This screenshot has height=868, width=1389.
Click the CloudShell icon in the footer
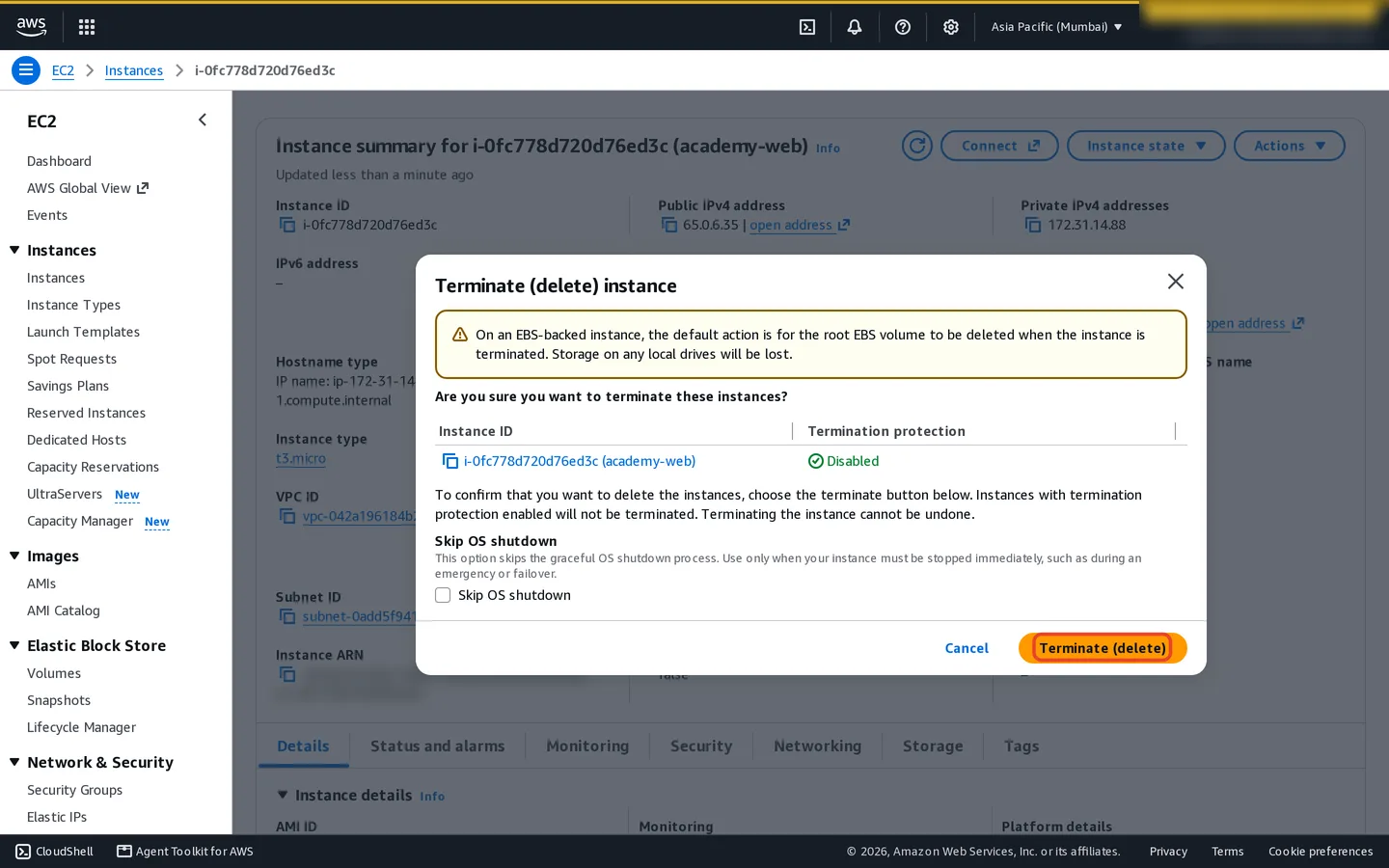point(23,852)
